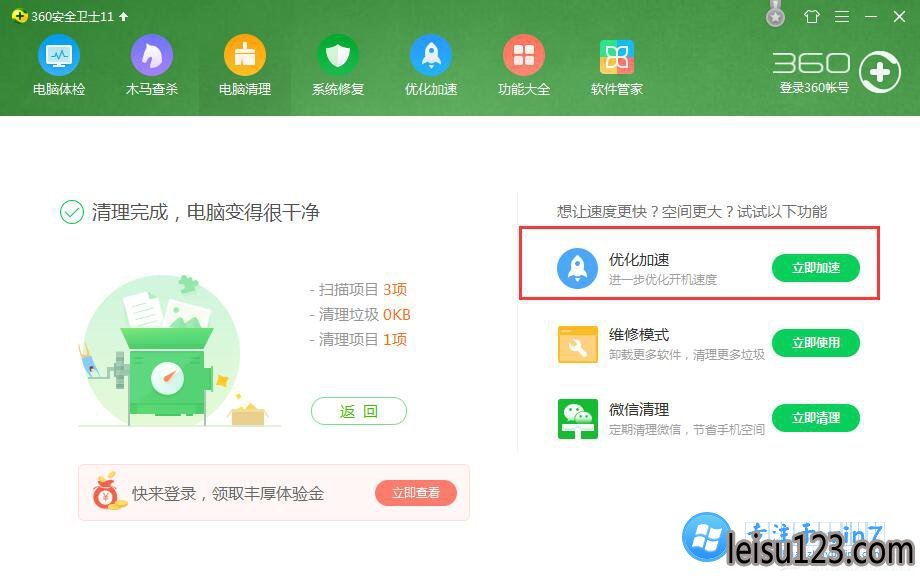Launch the 软件管家 software manager icon
920x580 pixels.
point(617,57)
